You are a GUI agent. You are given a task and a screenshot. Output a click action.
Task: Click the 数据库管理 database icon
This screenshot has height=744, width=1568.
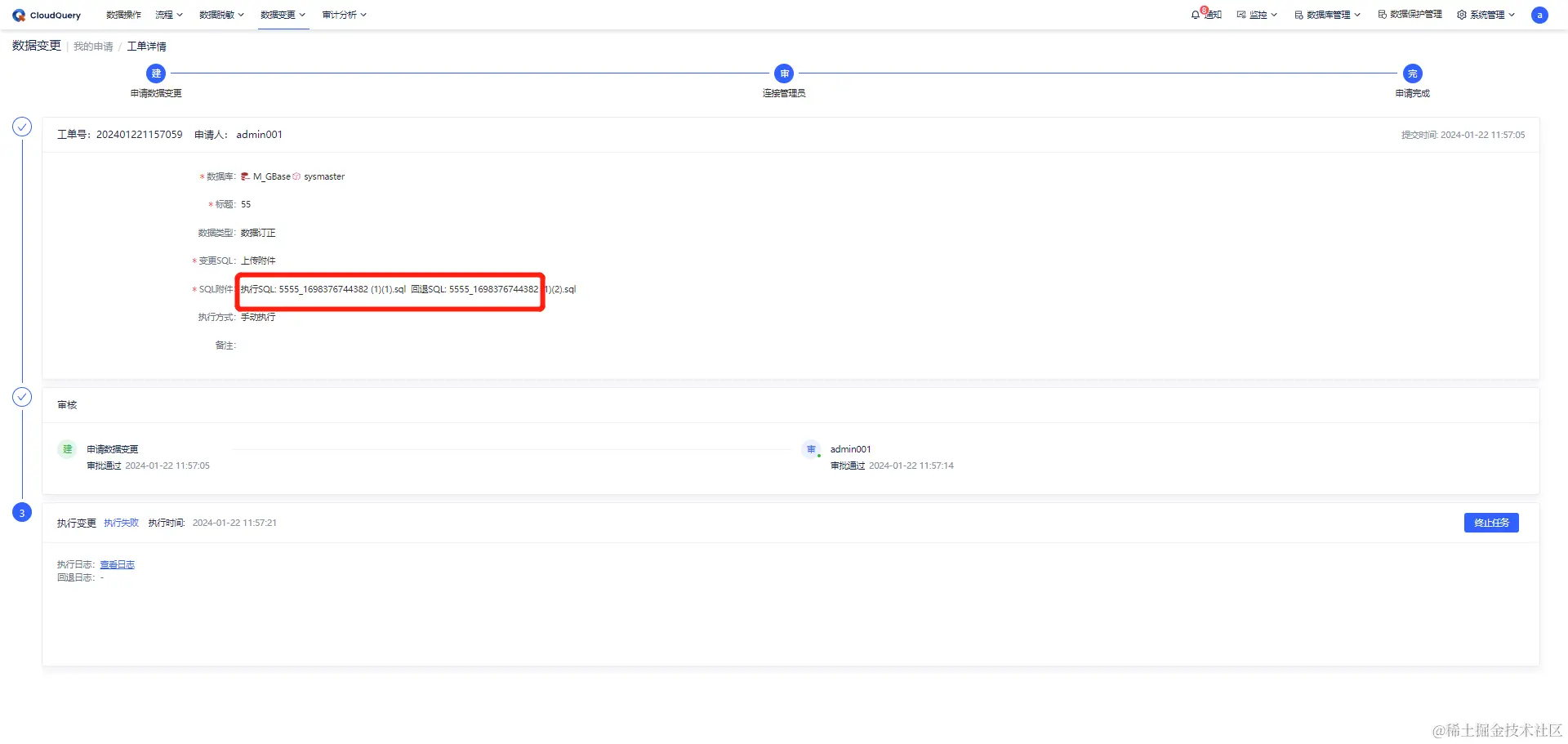(1298, 15)
